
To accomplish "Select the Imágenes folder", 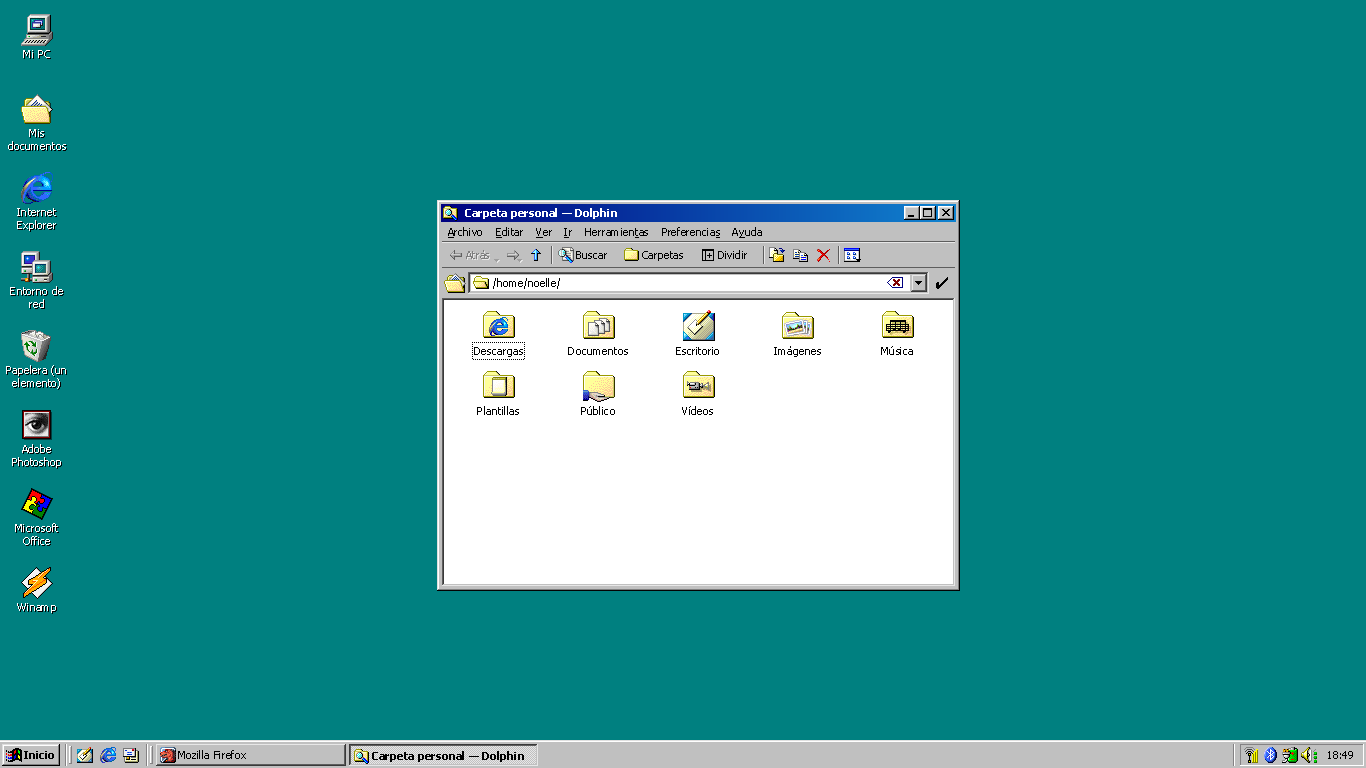I will [797, 335].
